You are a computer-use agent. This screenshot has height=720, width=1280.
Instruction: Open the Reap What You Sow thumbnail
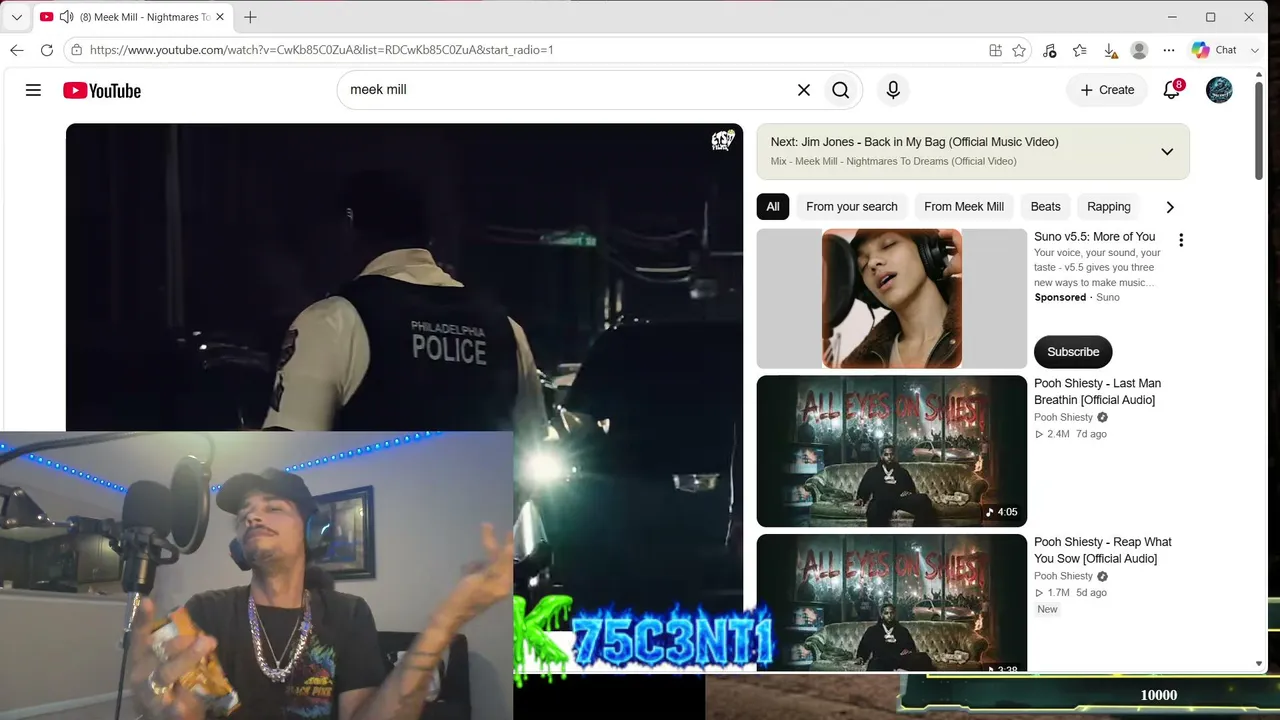pyautogui.click(x=892, y=602)
